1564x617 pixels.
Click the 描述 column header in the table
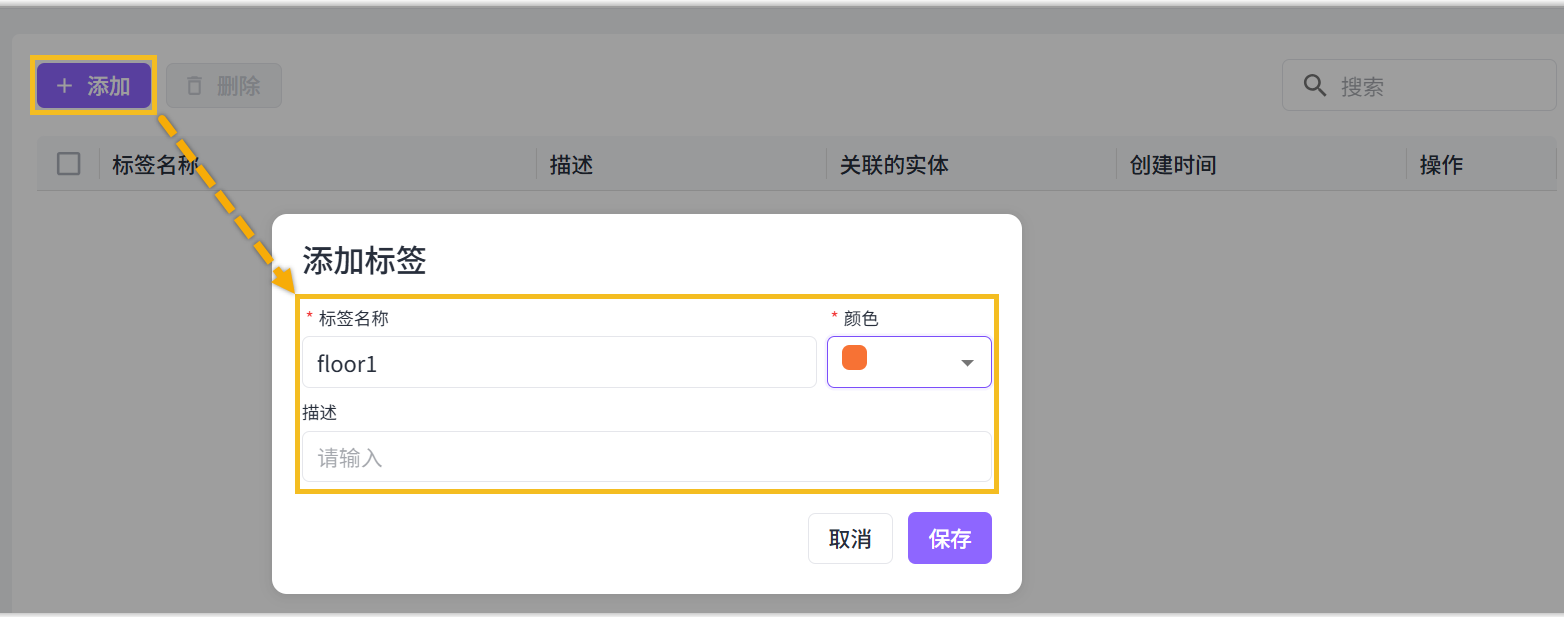571,165
